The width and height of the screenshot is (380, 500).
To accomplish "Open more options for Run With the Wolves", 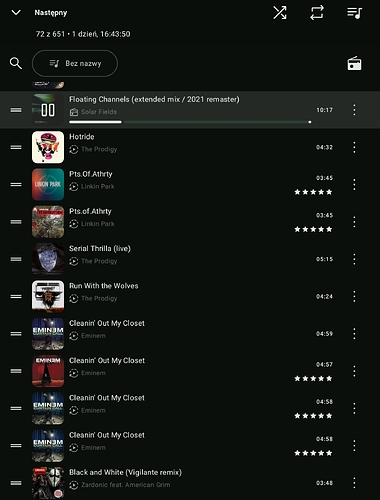I will pyautogui.click(x=354, y=297).
